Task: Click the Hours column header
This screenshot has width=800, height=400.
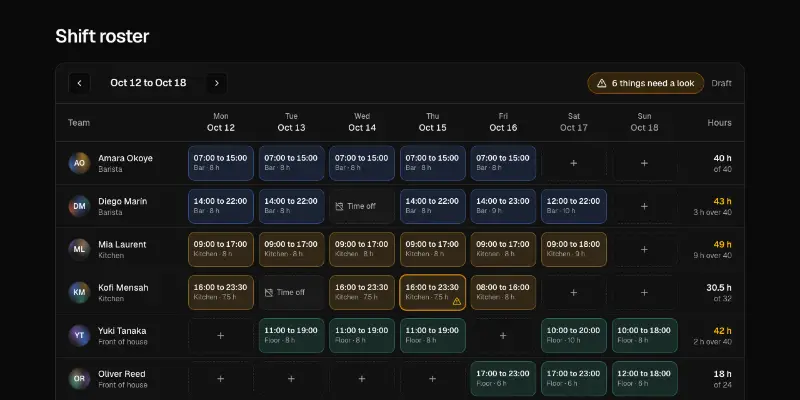Action: [719, 122]
